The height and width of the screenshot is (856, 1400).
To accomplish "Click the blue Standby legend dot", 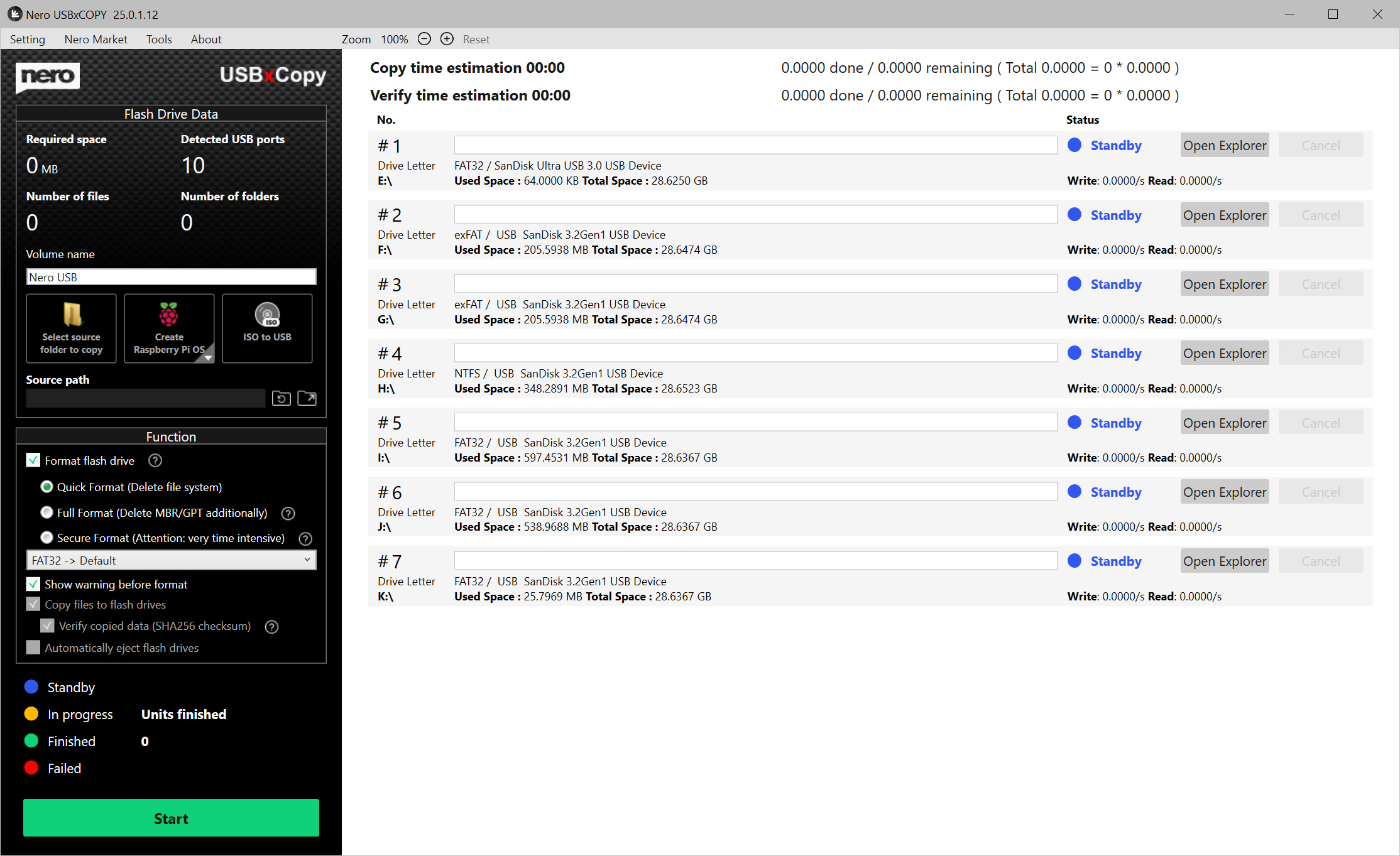I will 31,687.
